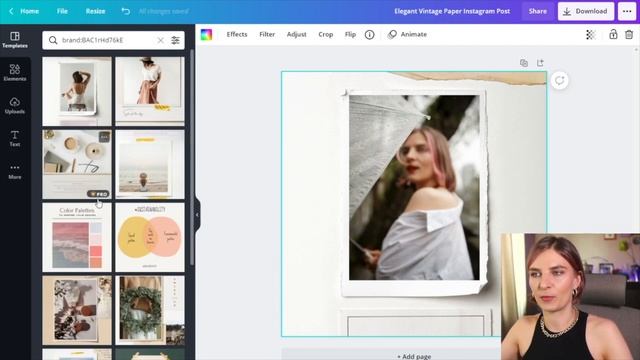Add a new page via the page-plus icon

pyautogui.click(x=540, y=63)
